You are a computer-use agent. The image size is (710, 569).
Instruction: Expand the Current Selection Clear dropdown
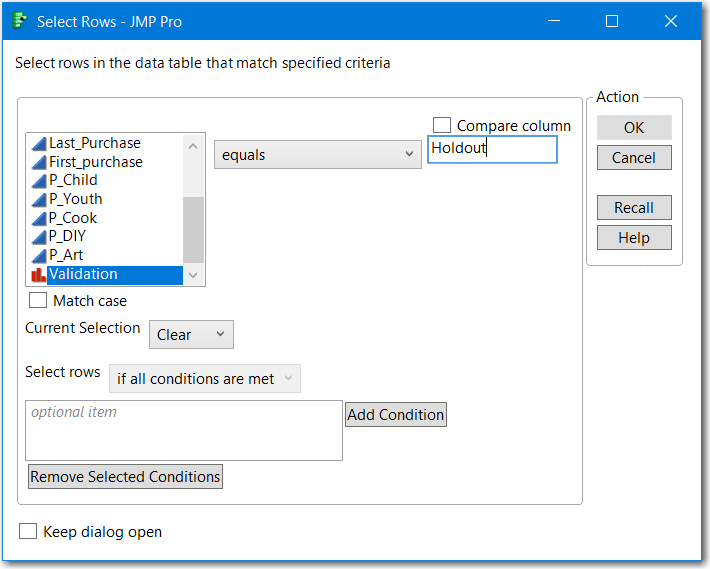191,335
